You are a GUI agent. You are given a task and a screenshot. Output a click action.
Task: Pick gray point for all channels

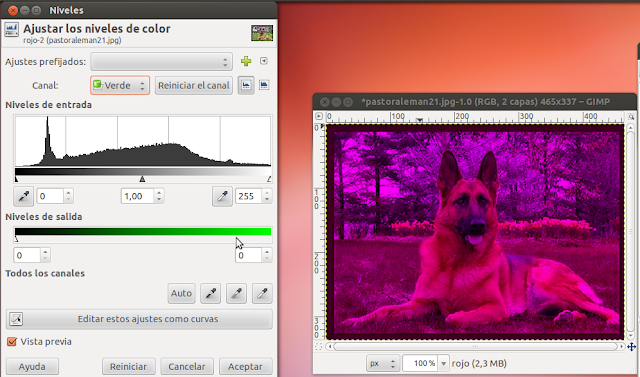point(236,293)
